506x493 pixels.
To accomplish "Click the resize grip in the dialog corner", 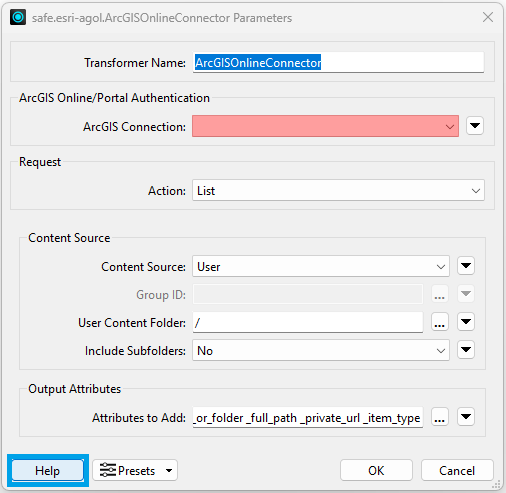I will [496, 484].
